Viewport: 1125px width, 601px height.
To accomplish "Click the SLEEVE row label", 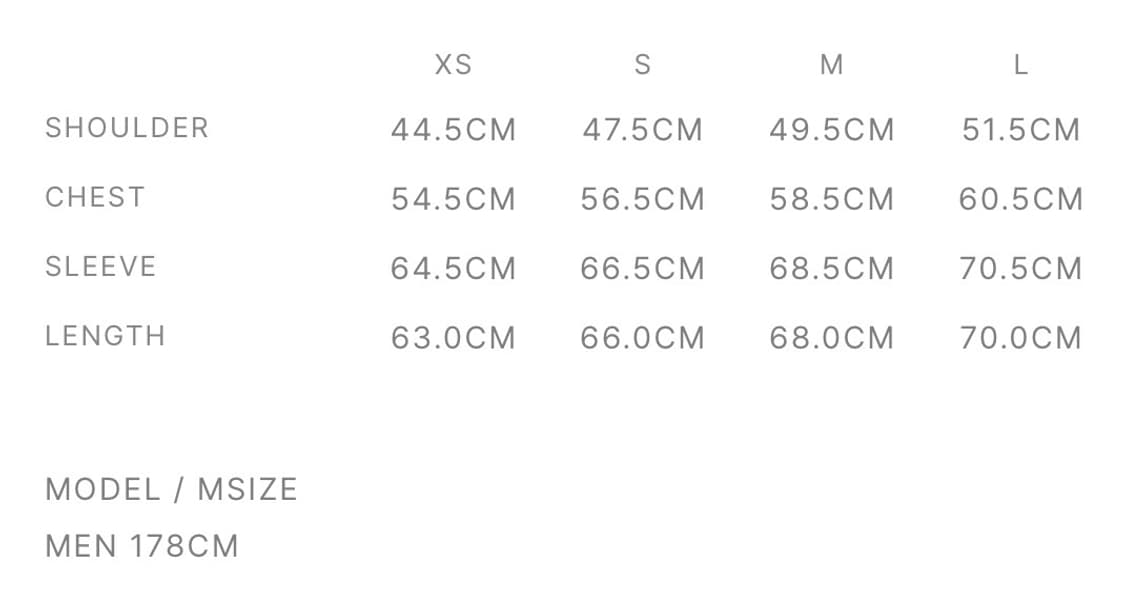I will coord(101,266).
